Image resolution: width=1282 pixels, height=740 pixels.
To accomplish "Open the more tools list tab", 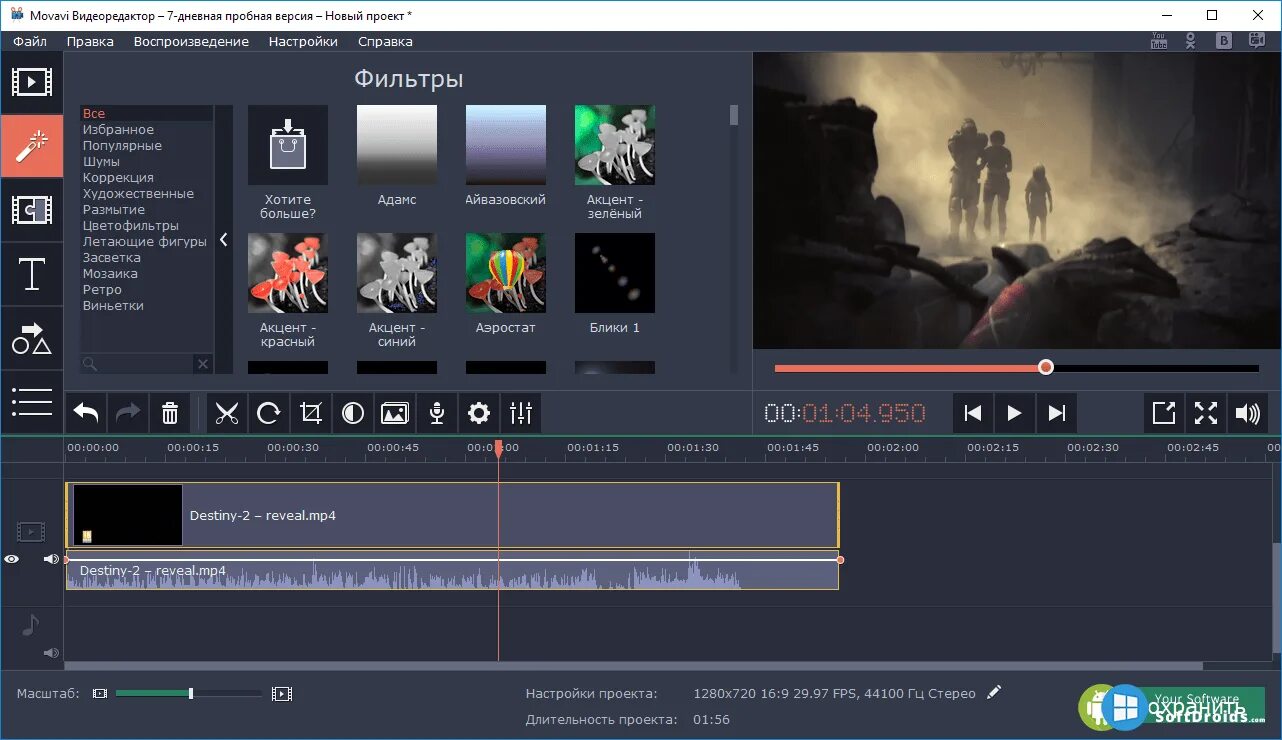I will coord(31,402).
